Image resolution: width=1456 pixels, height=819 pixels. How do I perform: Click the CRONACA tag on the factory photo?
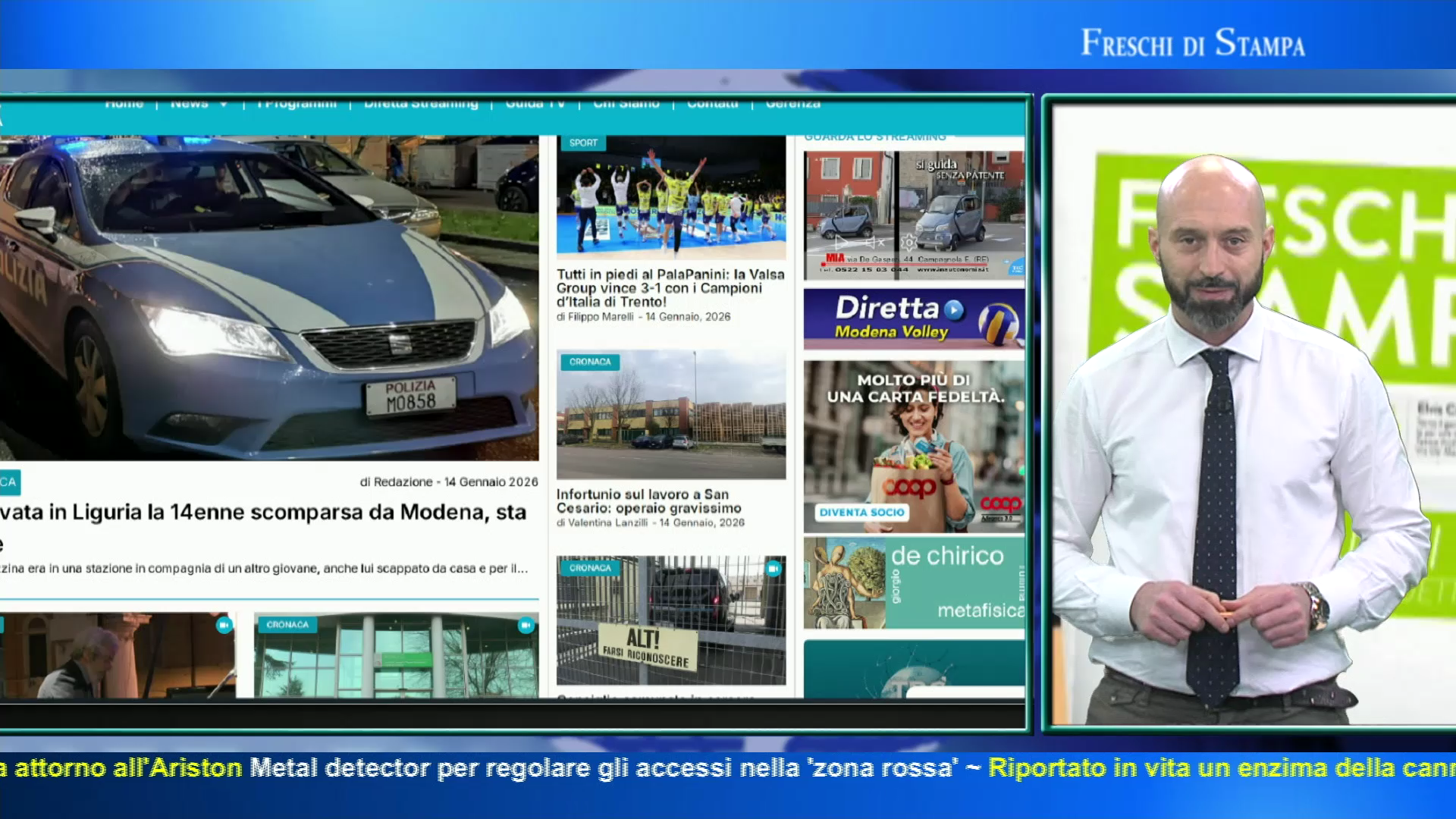[589, 362]
